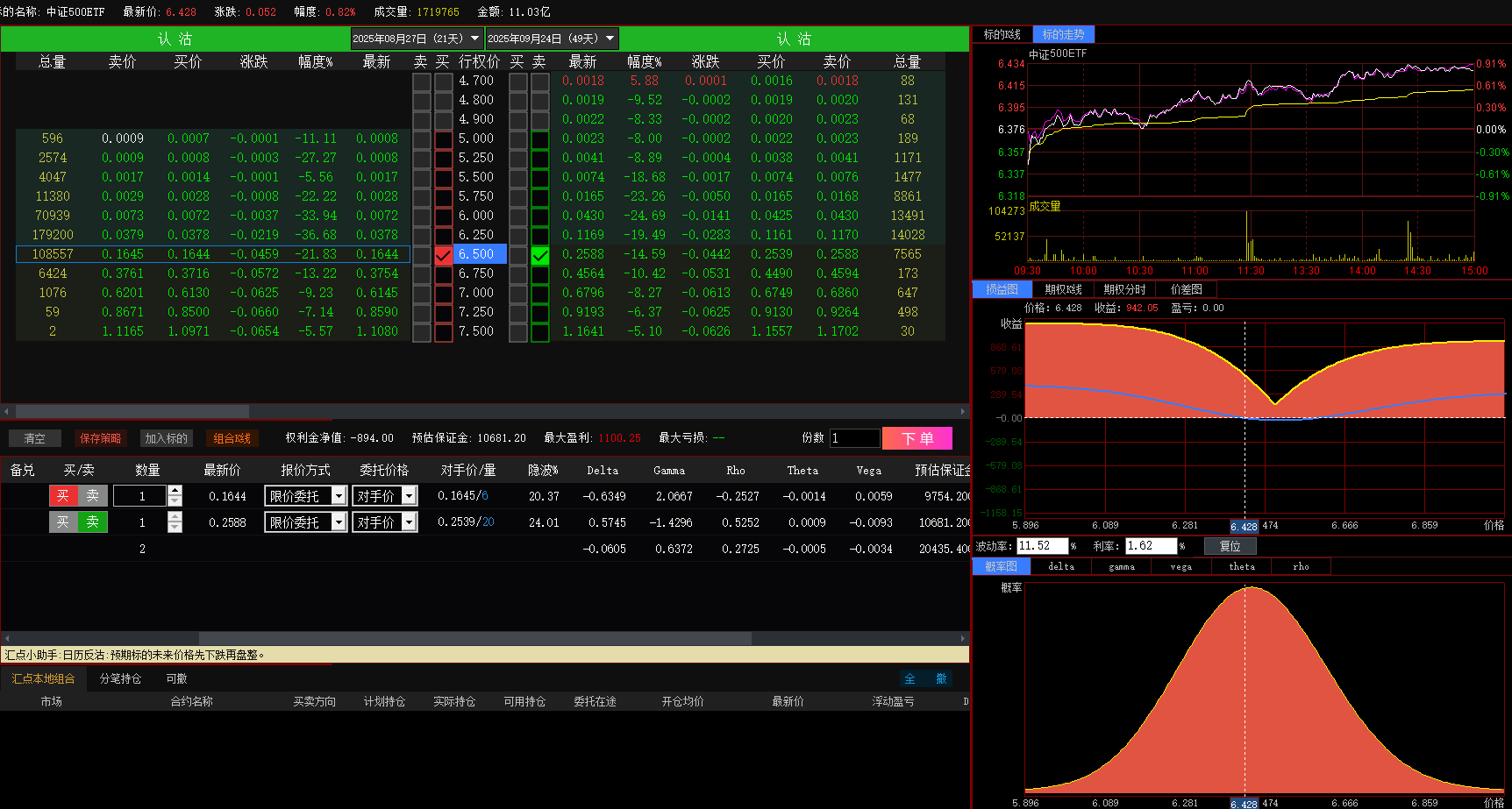1512x809 pixels.
Task: Select the gamma chart tab
Action: pyautogui.click(x=1121, y=567)
